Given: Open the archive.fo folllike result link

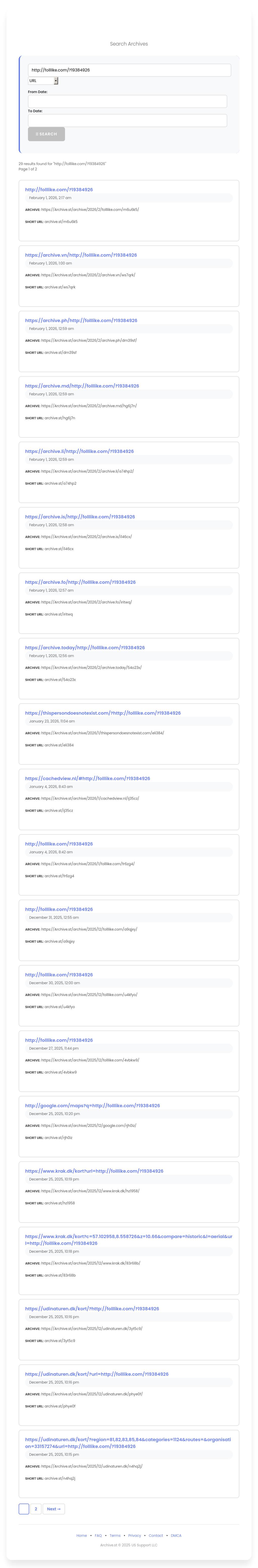Looking at the screenshot, I should tap(81, 582).
